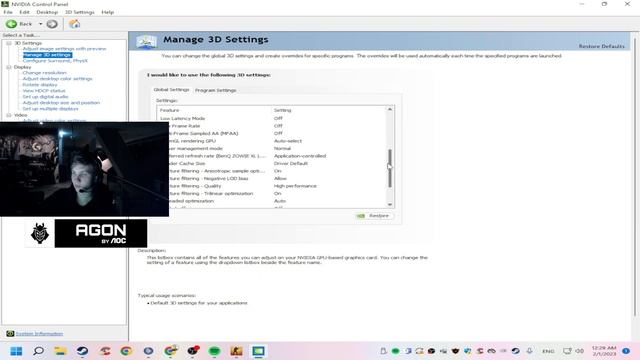Select Texture filtering Anisotropic sample optimization row
Screen dimensions: 640x360
pyautogui.click(x=271, y=171)
